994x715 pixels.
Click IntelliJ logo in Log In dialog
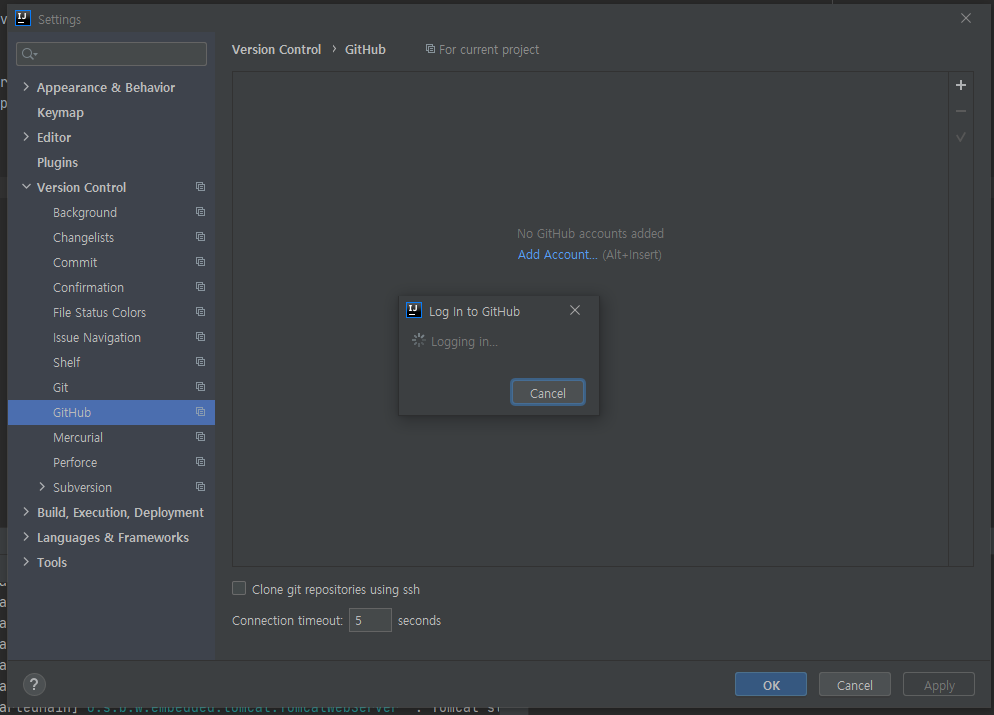[x=413, y=310]
